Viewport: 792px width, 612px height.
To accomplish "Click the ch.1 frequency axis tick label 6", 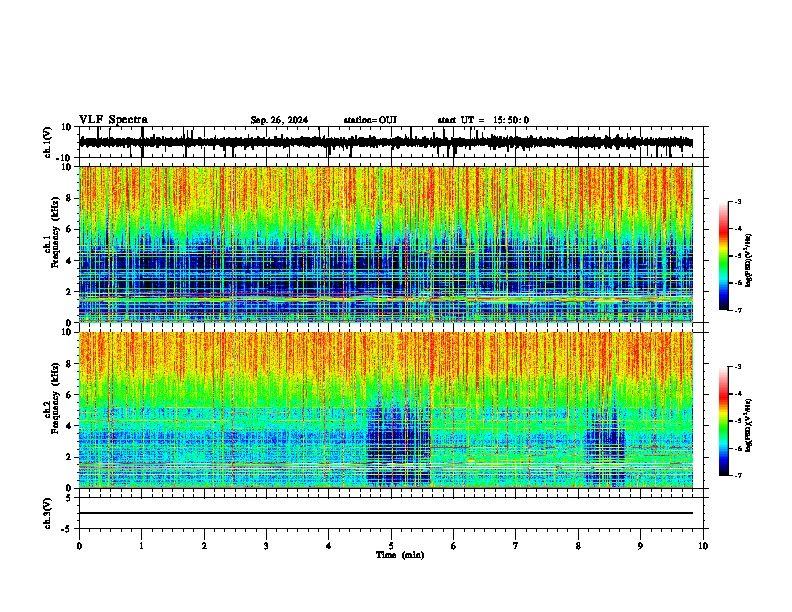I will pos(69,229).
